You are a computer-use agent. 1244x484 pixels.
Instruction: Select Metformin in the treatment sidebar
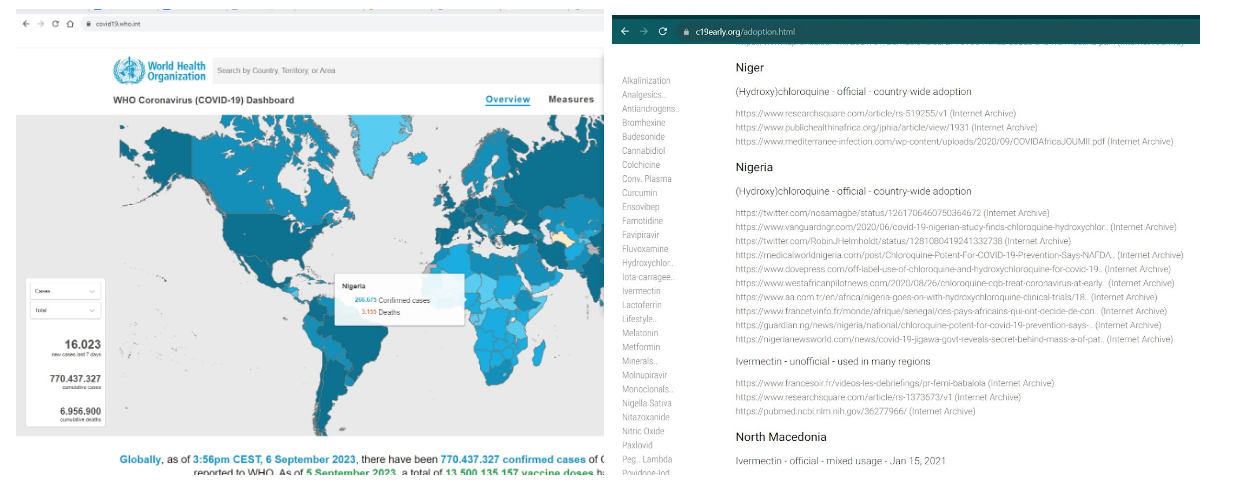click(x=641, y=347)
